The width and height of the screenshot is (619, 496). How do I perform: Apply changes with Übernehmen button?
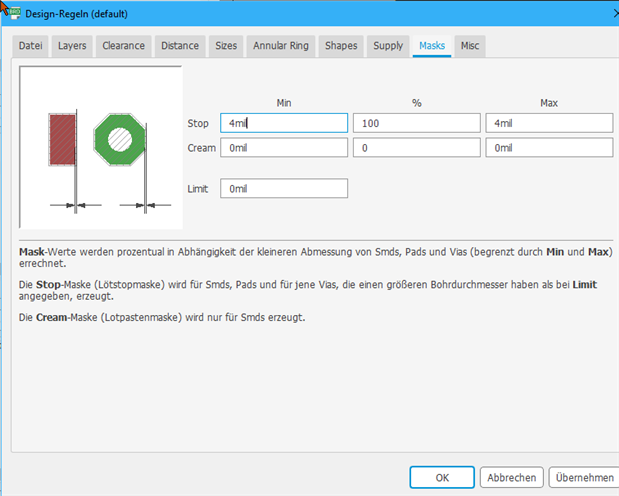[x=583, y=477]
